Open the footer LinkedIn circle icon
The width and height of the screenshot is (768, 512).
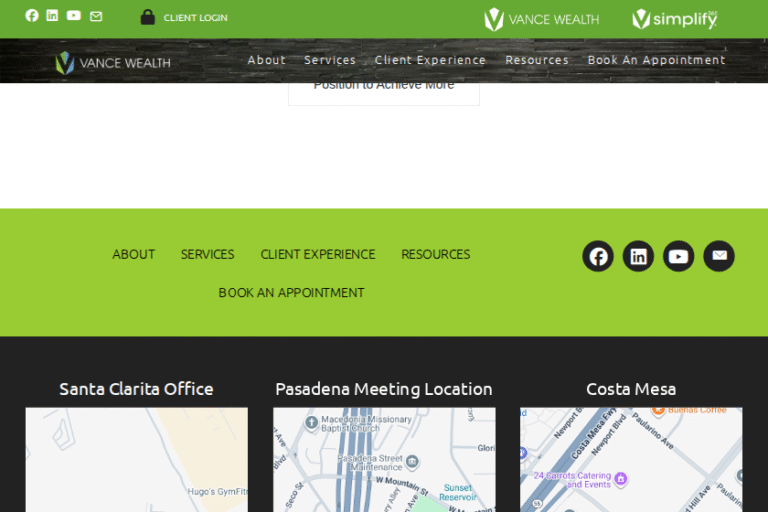pyautogui.click(x=638, y=256)
